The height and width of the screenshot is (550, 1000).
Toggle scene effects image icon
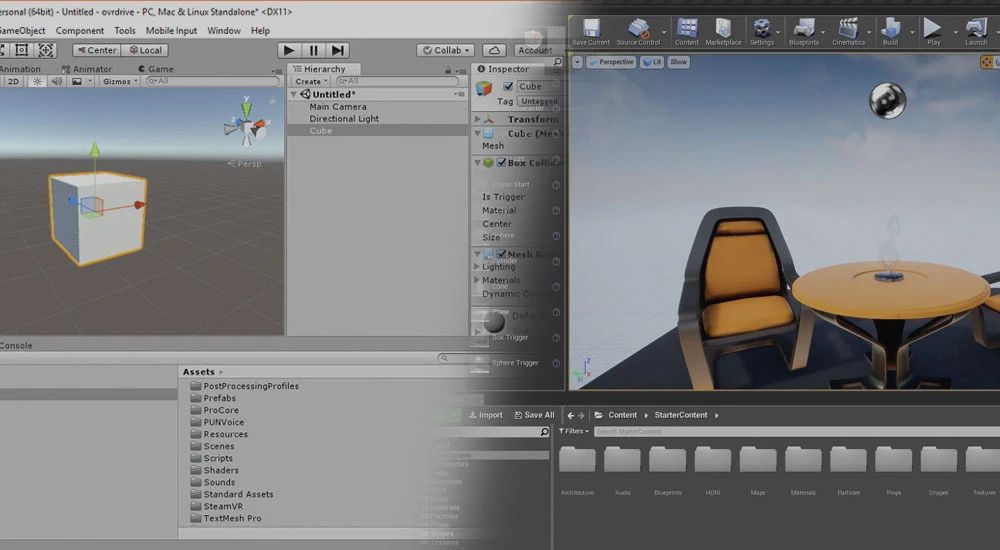point(77,81)
